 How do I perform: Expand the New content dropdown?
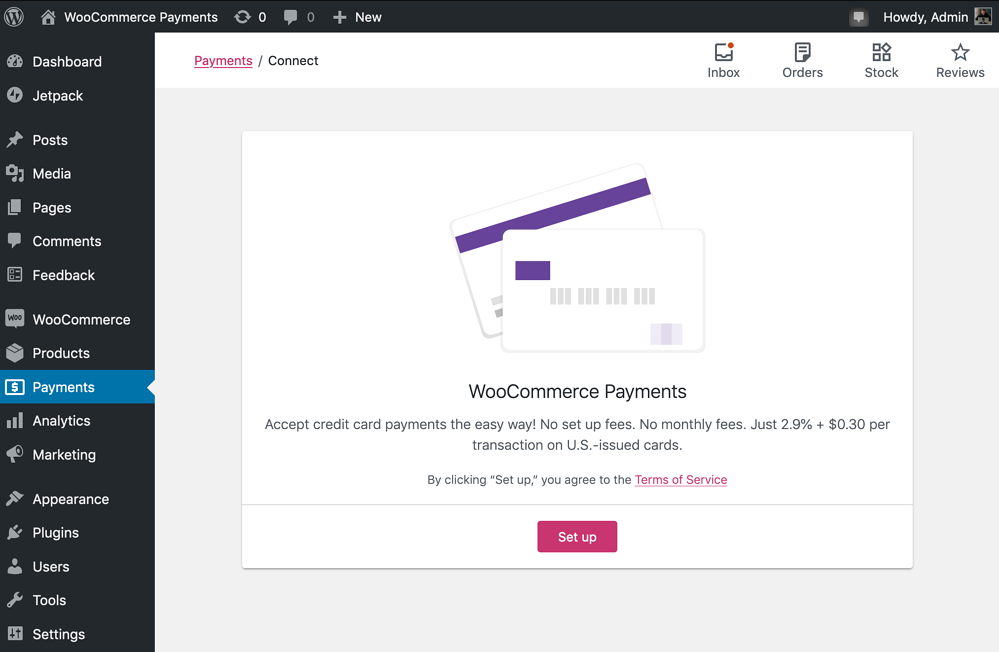coord(357,16)
